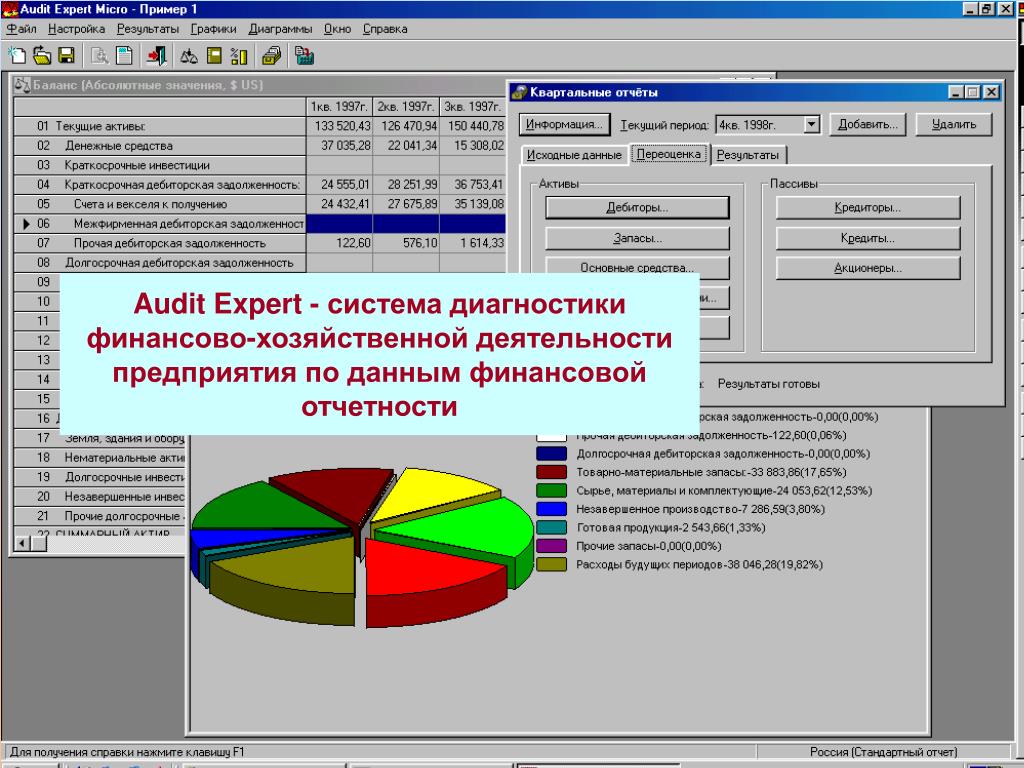This screenshot has width=1024, height=768.
Task: Click the teal data import toolbar icon
Action: (x=304, y=56)
